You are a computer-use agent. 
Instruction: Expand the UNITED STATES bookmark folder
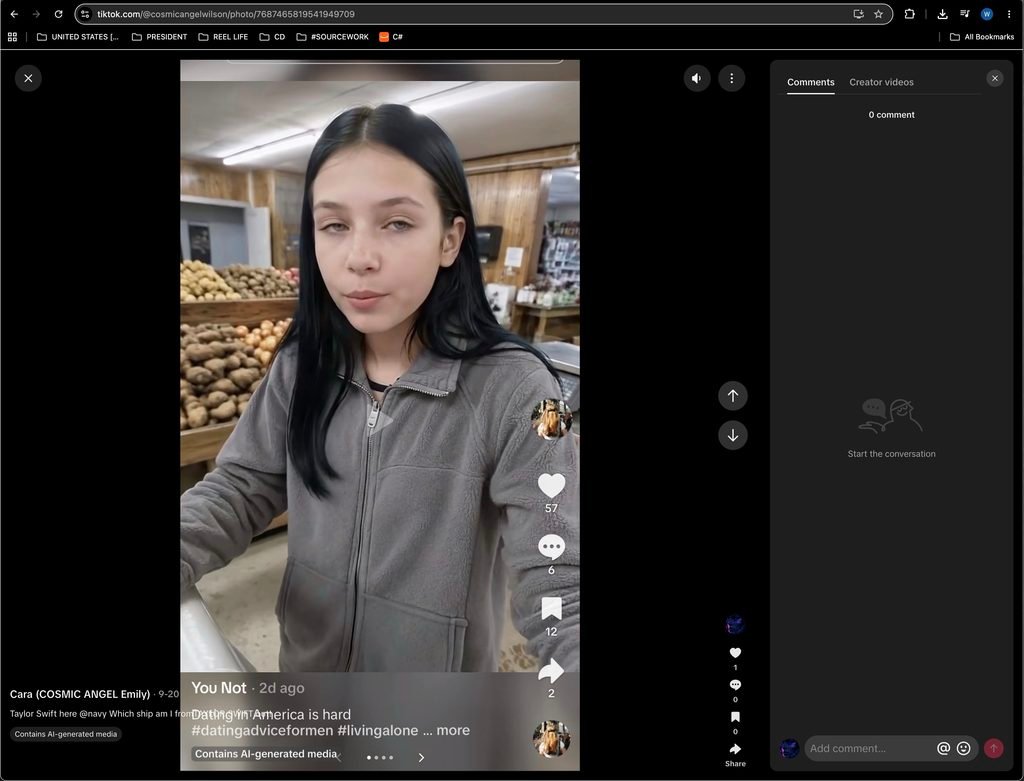78,37
